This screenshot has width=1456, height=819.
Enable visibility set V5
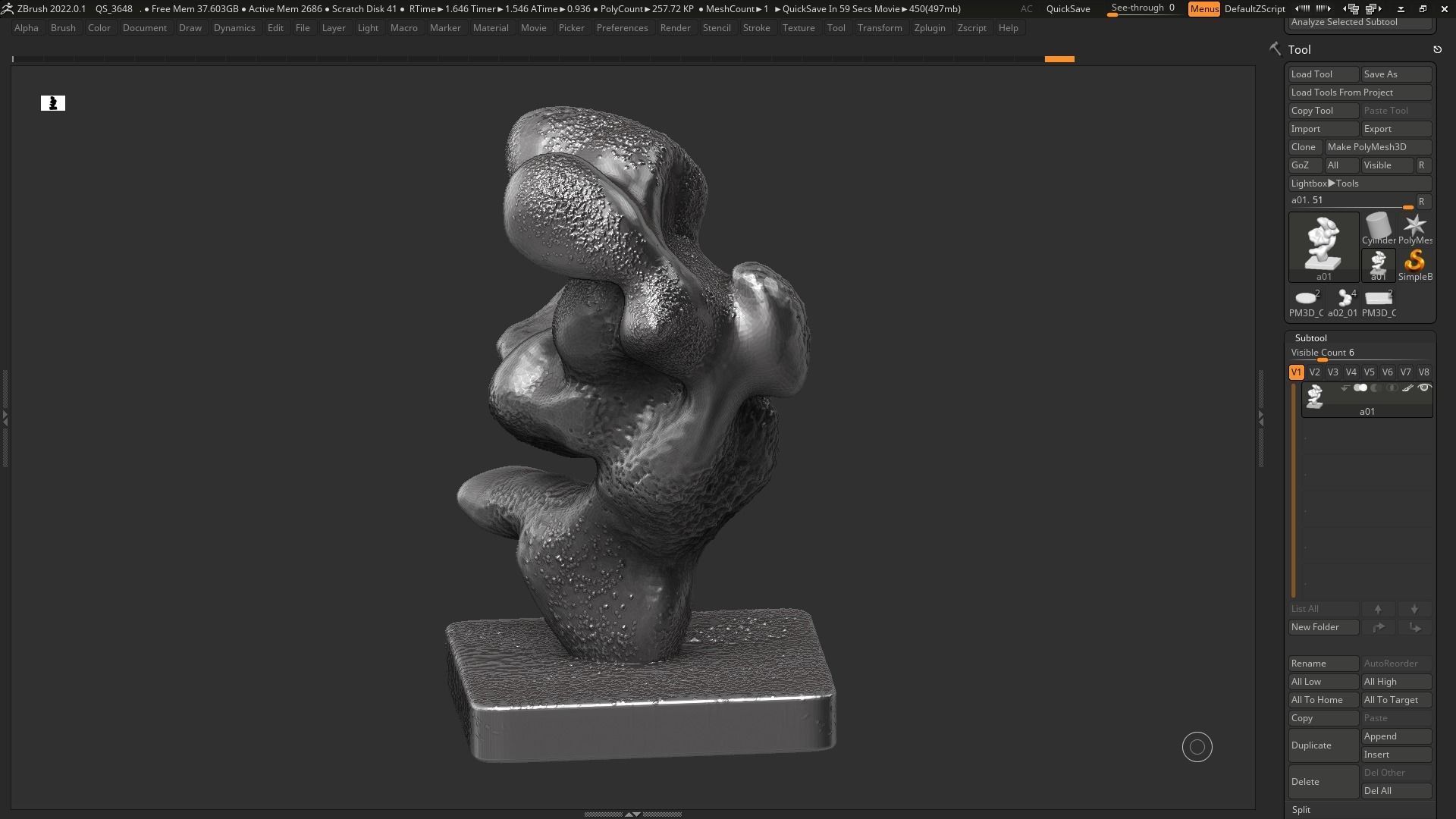point(1369,372)
